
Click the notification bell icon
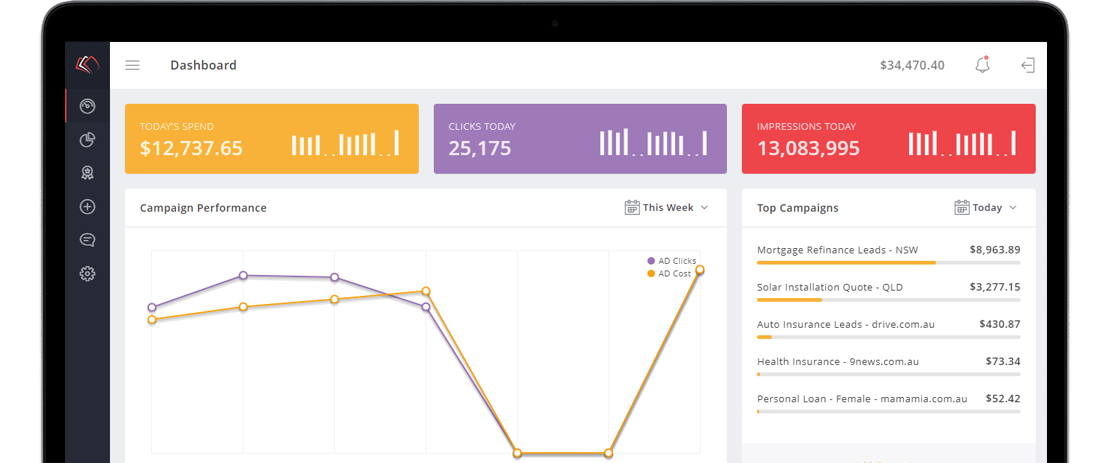click(x=982, y=65)
